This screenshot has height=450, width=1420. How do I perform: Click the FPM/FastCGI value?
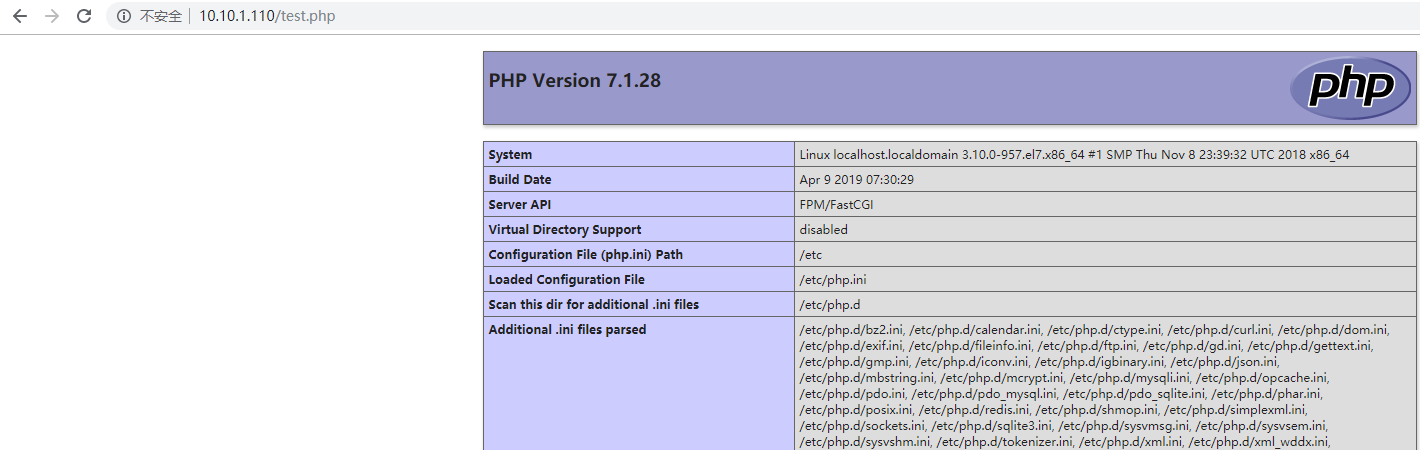click(x=837, y=205)
